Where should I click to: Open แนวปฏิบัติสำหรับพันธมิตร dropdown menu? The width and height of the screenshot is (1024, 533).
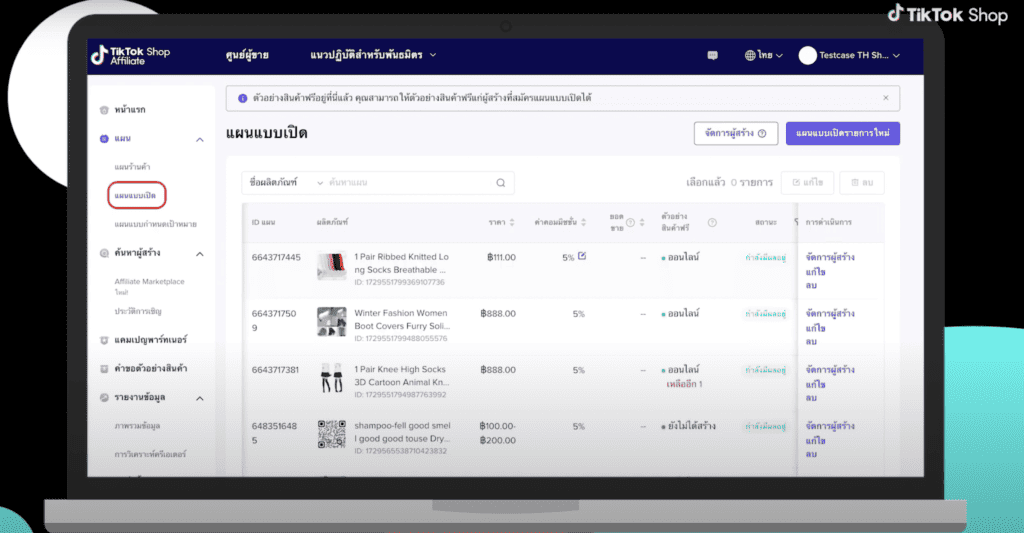click(374, 56)
